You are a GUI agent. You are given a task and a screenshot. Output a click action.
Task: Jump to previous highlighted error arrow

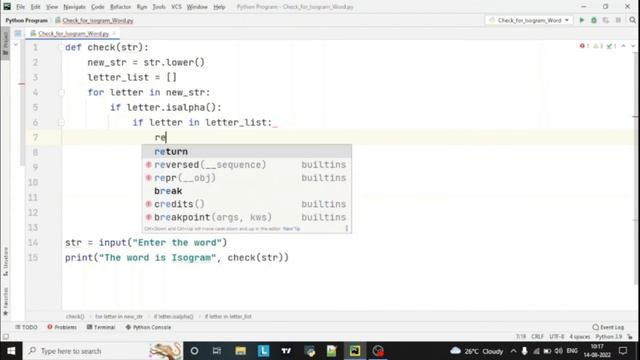tap(623, 46)
